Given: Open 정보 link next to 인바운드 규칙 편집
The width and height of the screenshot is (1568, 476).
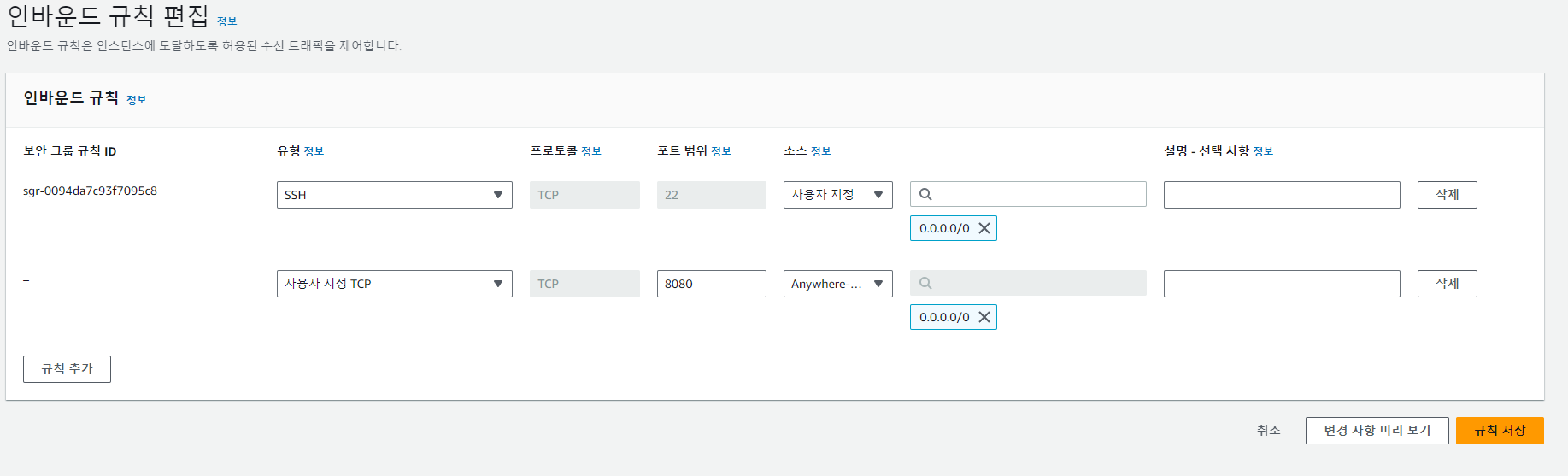Looking at the screenshot, I should pyautogui.click(x=227, y=21).
